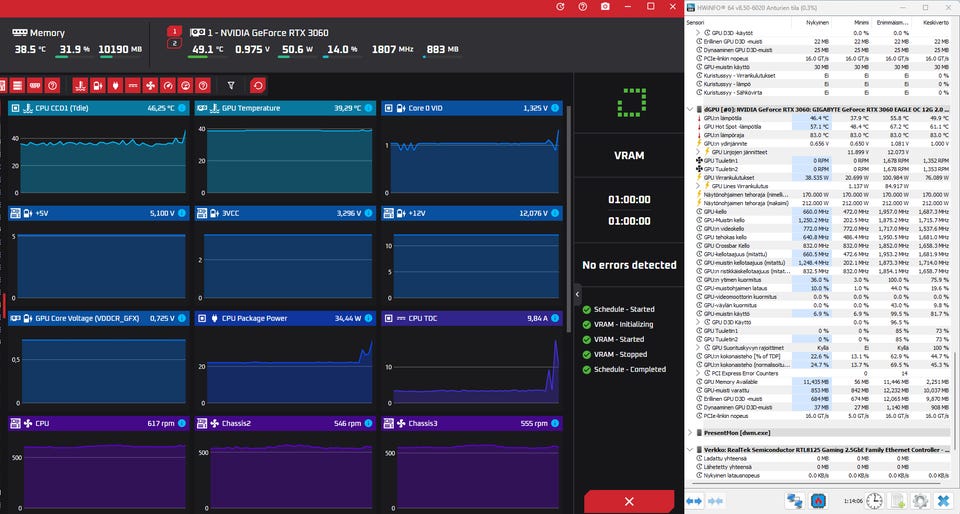The width and height of the screenshot is (960, 514).
Task: Select GPU number 1 red badge
Action: click(x=174, y=31)
